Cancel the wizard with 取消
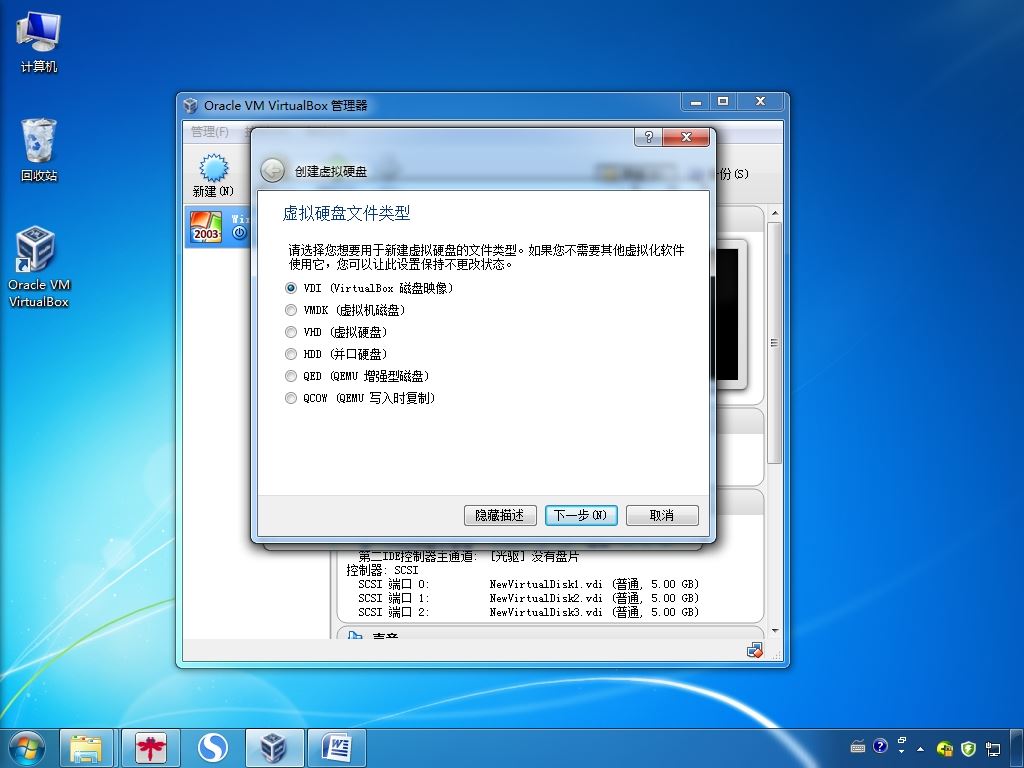The image size is (1024, 768). click(662, 515)
